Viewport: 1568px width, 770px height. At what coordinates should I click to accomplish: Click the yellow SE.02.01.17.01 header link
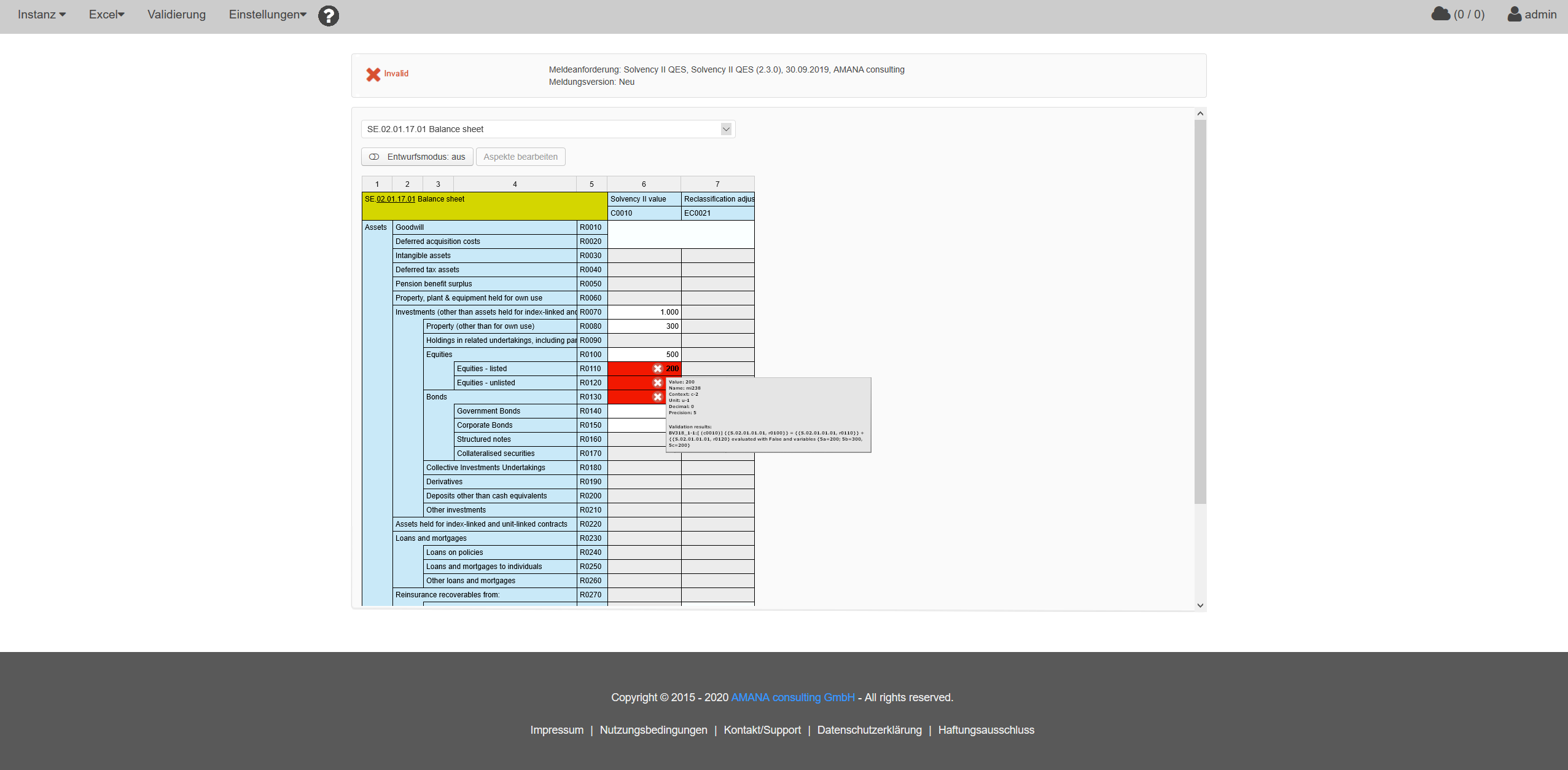tap(395, 199)
